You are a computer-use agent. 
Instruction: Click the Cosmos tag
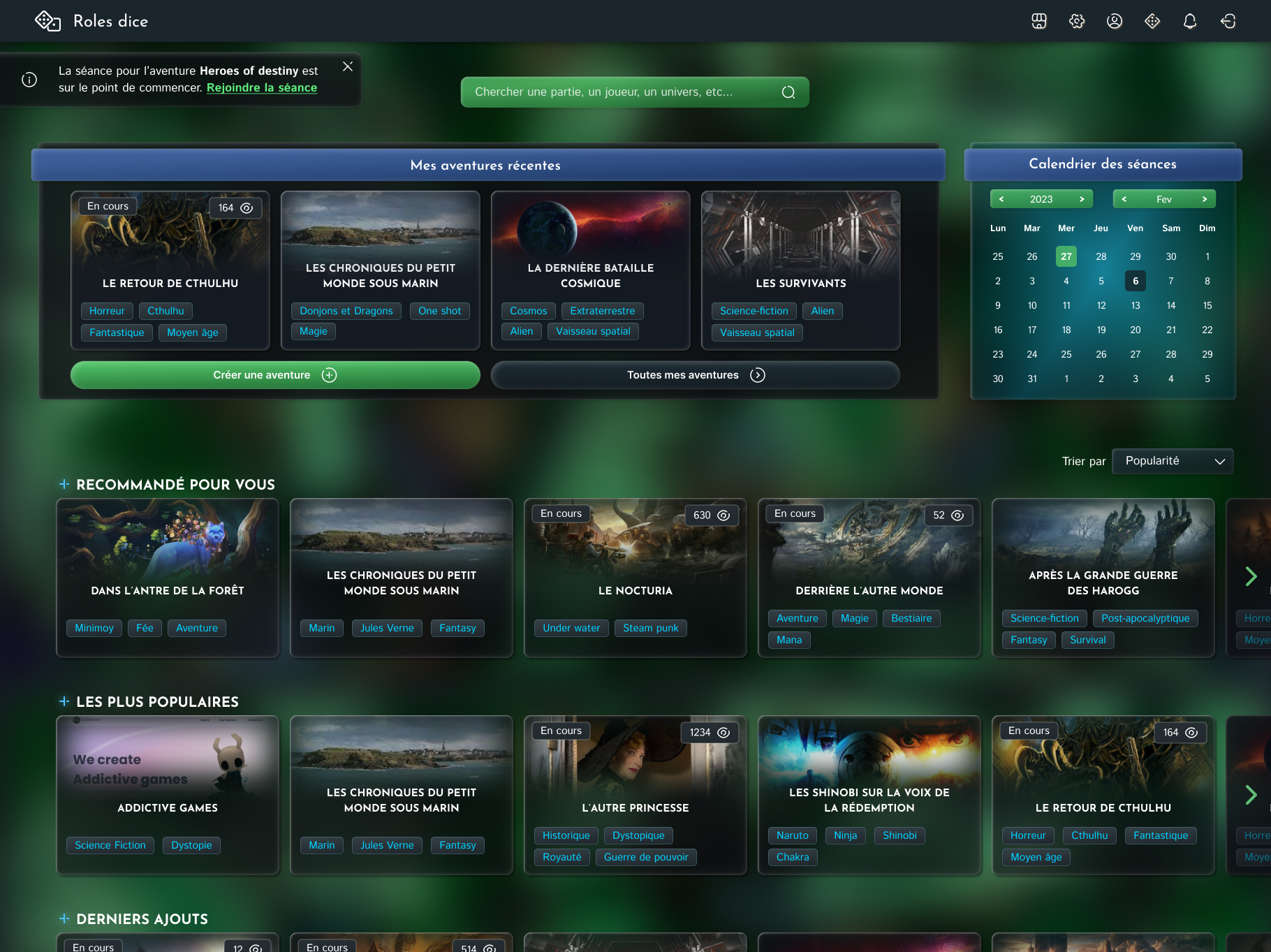(x=529, y=311)
